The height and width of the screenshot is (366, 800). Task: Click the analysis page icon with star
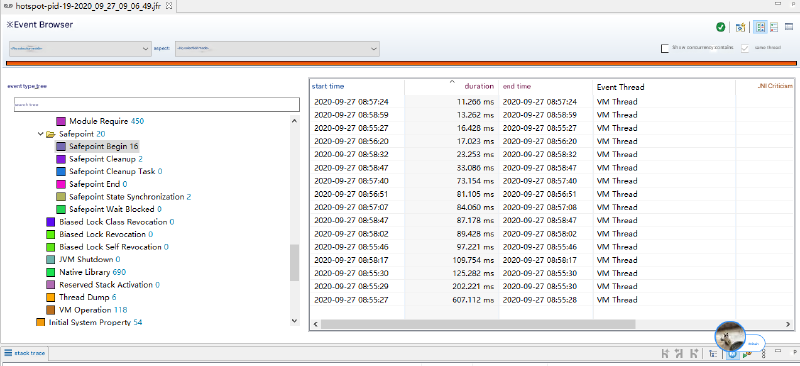pyautogui.click(x=741, y=27)
